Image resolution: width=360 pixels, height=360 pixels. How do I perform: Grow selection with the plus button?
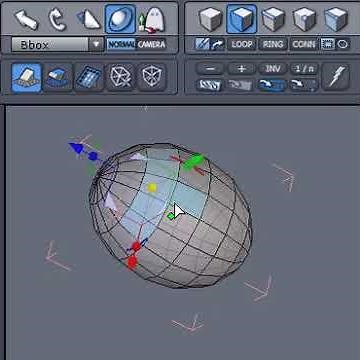click(242, 69)
